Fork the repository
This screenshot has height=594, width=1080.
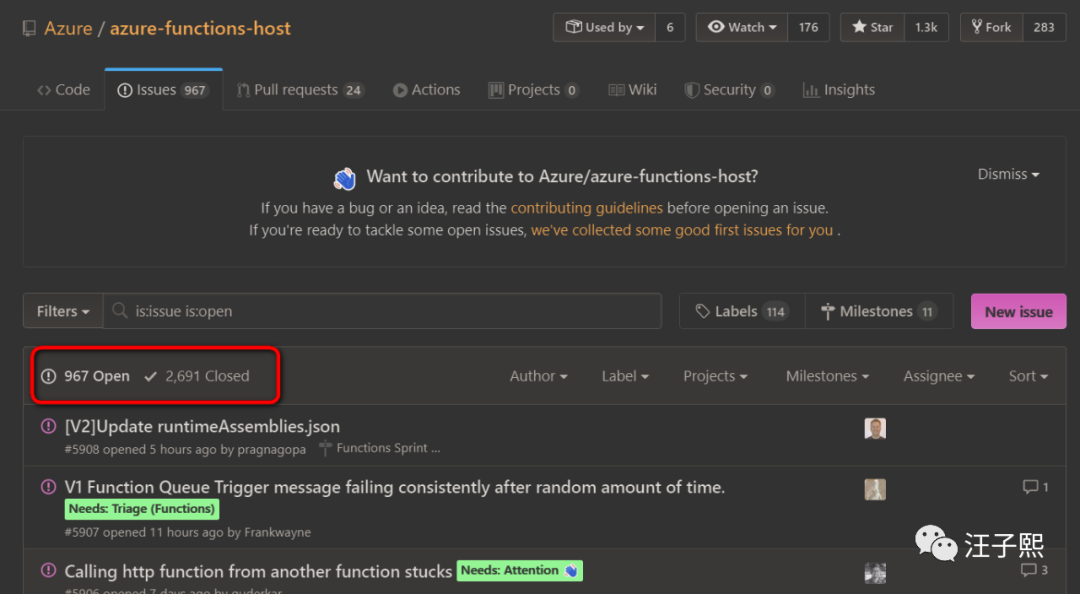(991, 28)
